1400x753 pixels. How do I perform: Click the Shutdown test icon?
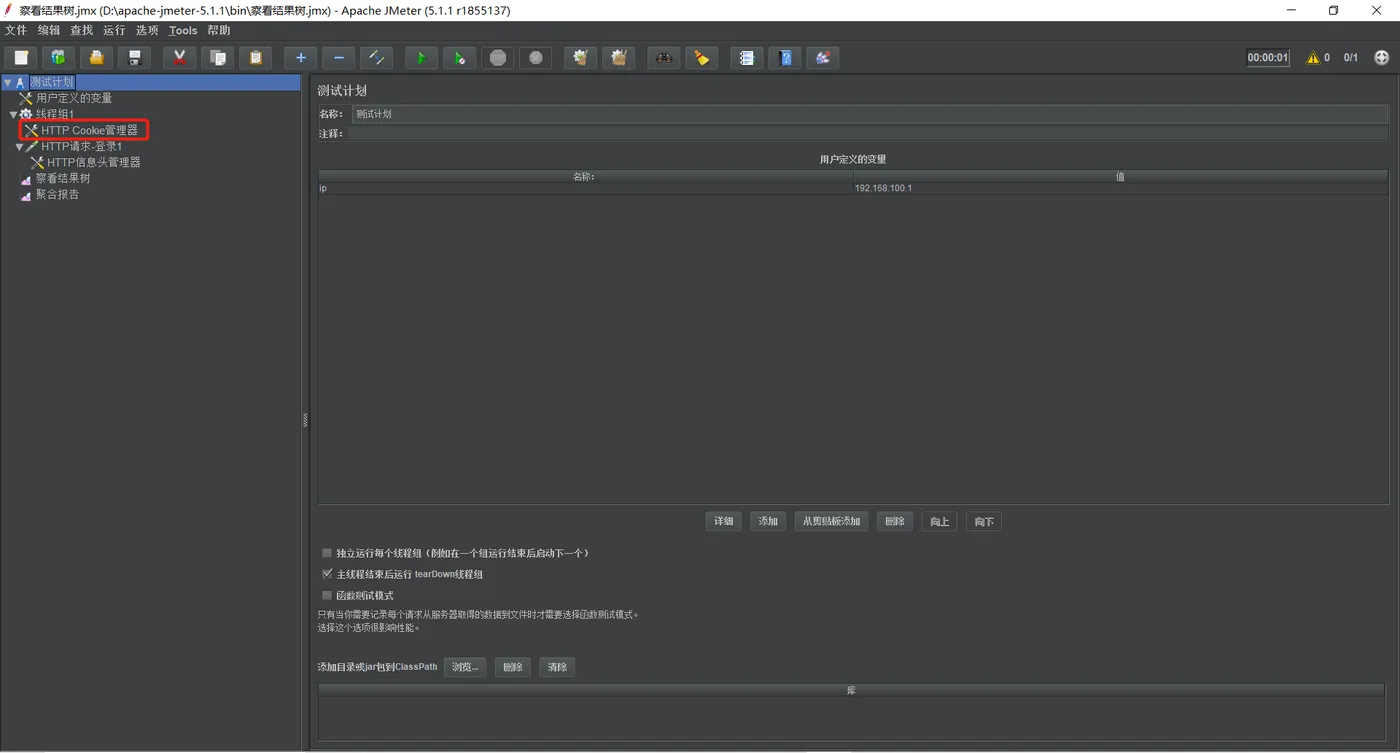(535, 58)
